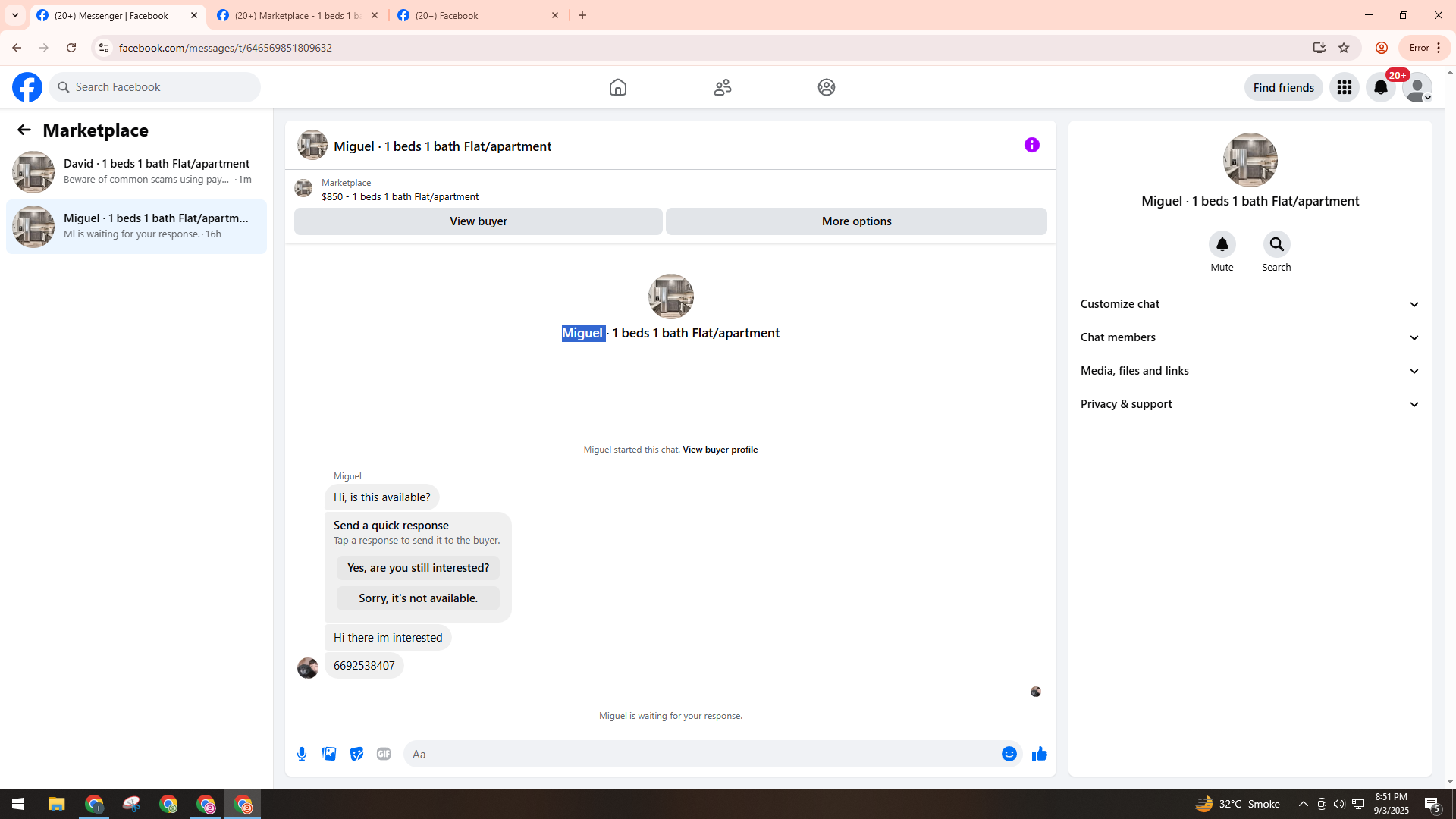The image size is (1456, 819).
Task: Open the Chrome Error menu button
Action: point(1425,48)
